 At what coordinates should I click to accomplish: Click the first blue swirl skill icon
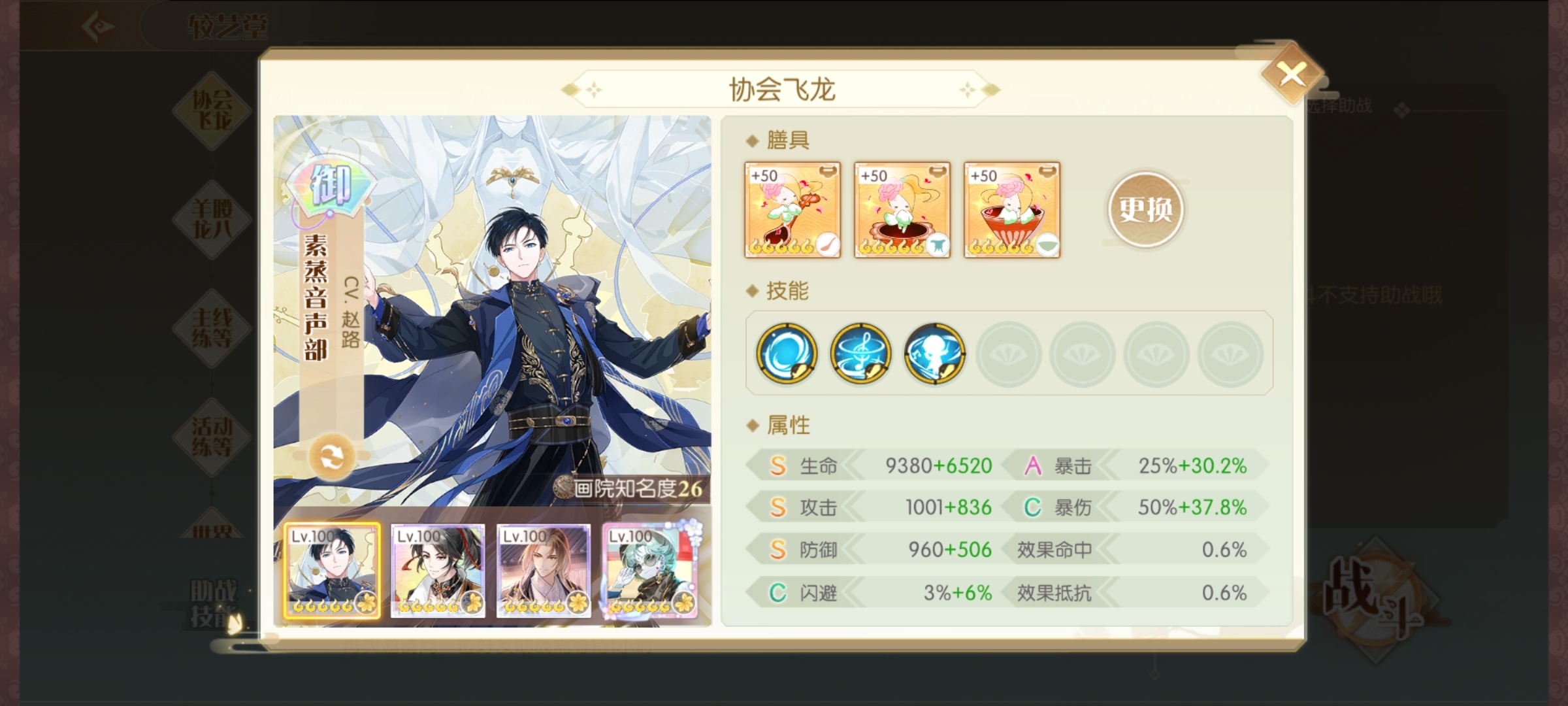(787, 353)
